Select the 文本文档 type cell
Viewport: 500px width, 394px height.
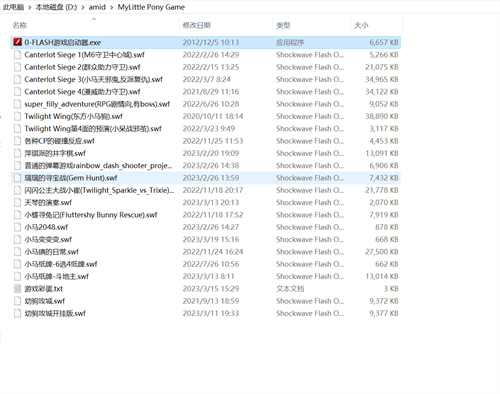pos(290,289)
